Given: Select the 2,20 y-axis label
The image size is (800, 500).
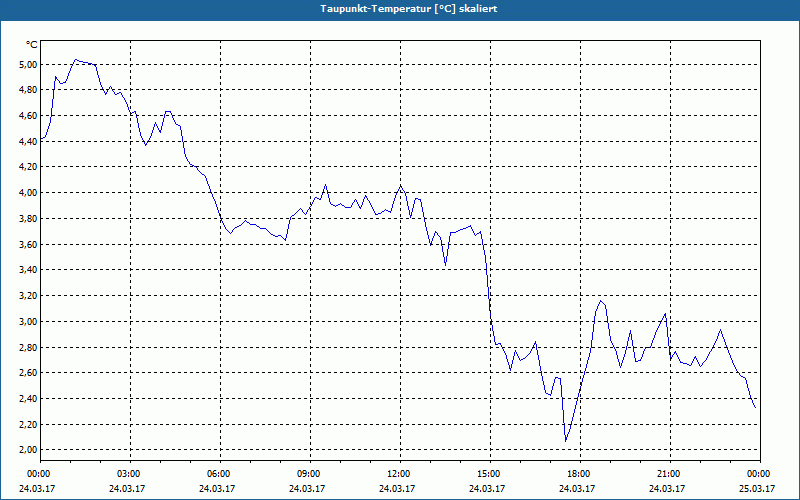Looking at the screenshot, I should 28,424.
